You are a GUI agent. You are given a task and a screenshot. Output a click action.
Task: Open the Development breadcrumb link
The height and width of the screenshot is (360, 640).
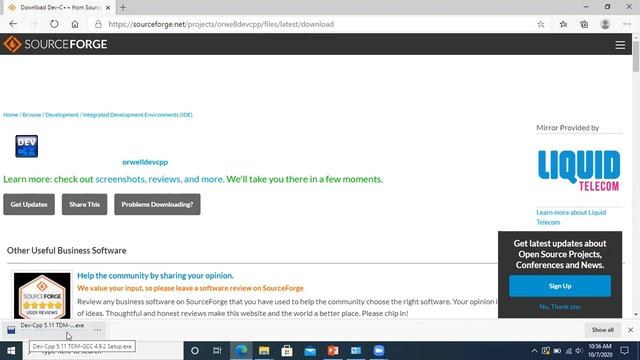(62, 115)
